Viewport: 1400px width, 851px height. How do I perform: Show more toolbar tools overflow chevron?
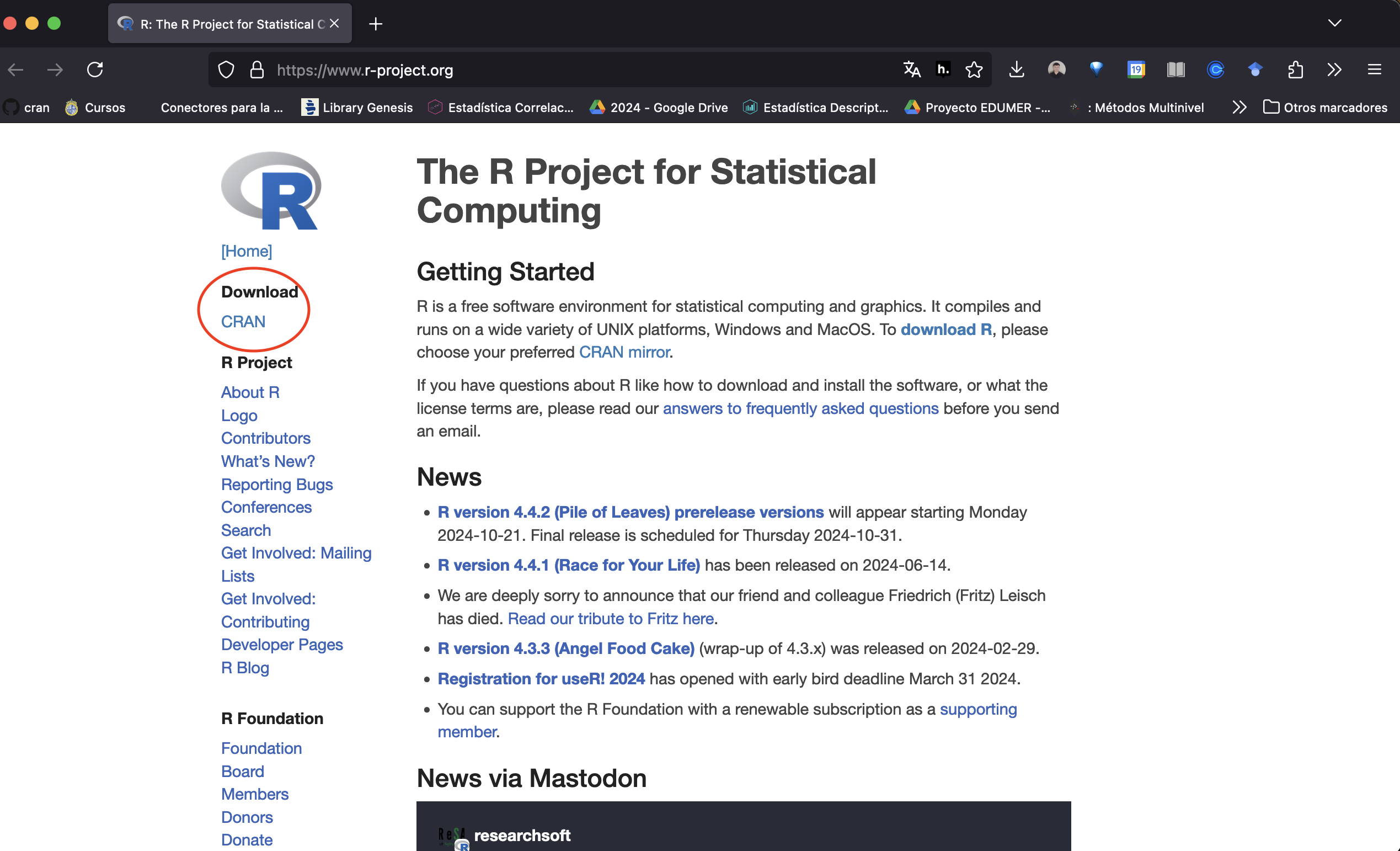[1335, 70]
